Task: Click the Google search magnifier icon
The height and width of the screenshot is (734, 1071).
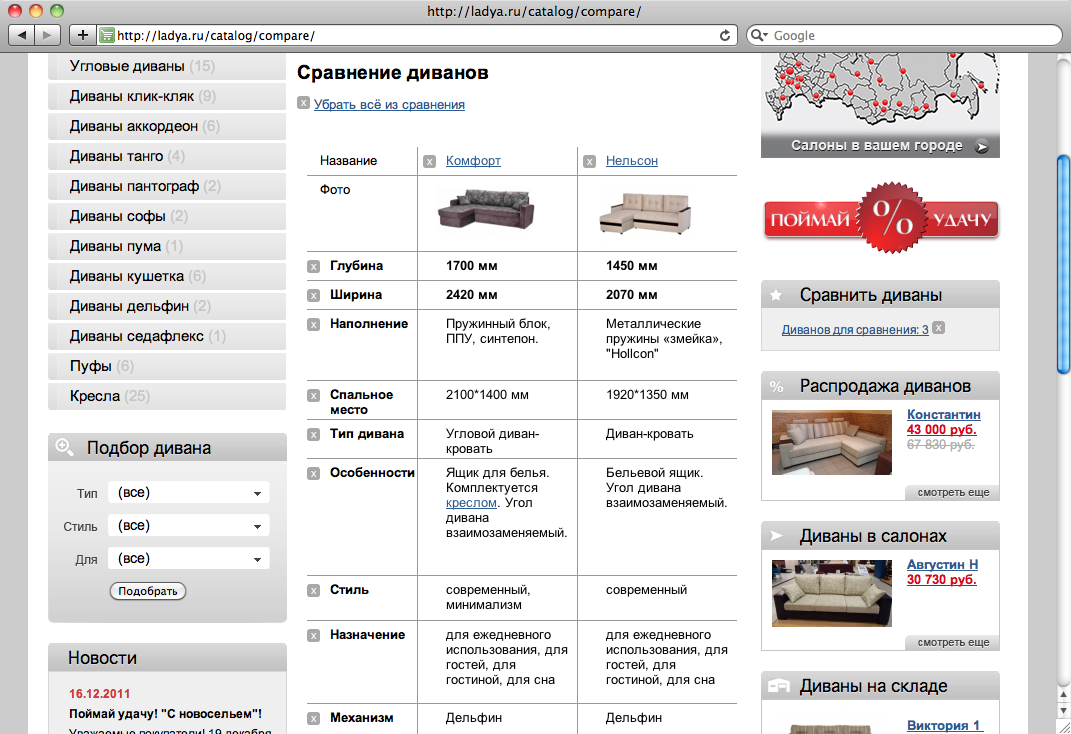Action: click(757, 36)
